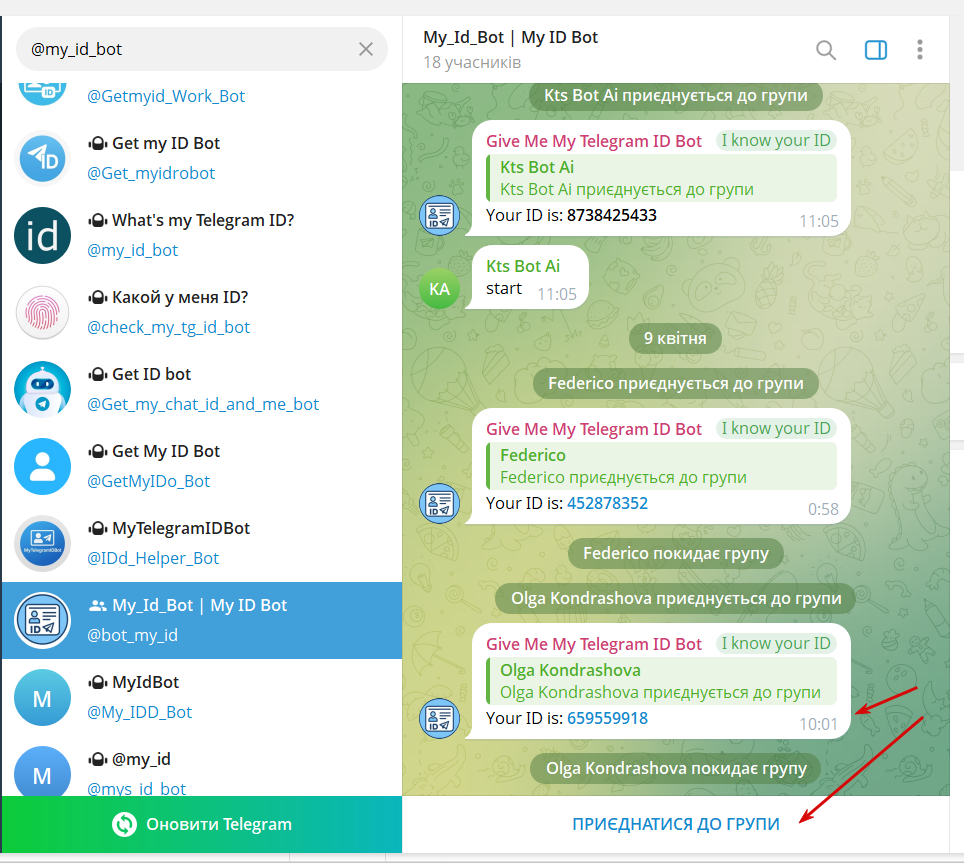Click the 18 учасників member count

pos(472,63)
